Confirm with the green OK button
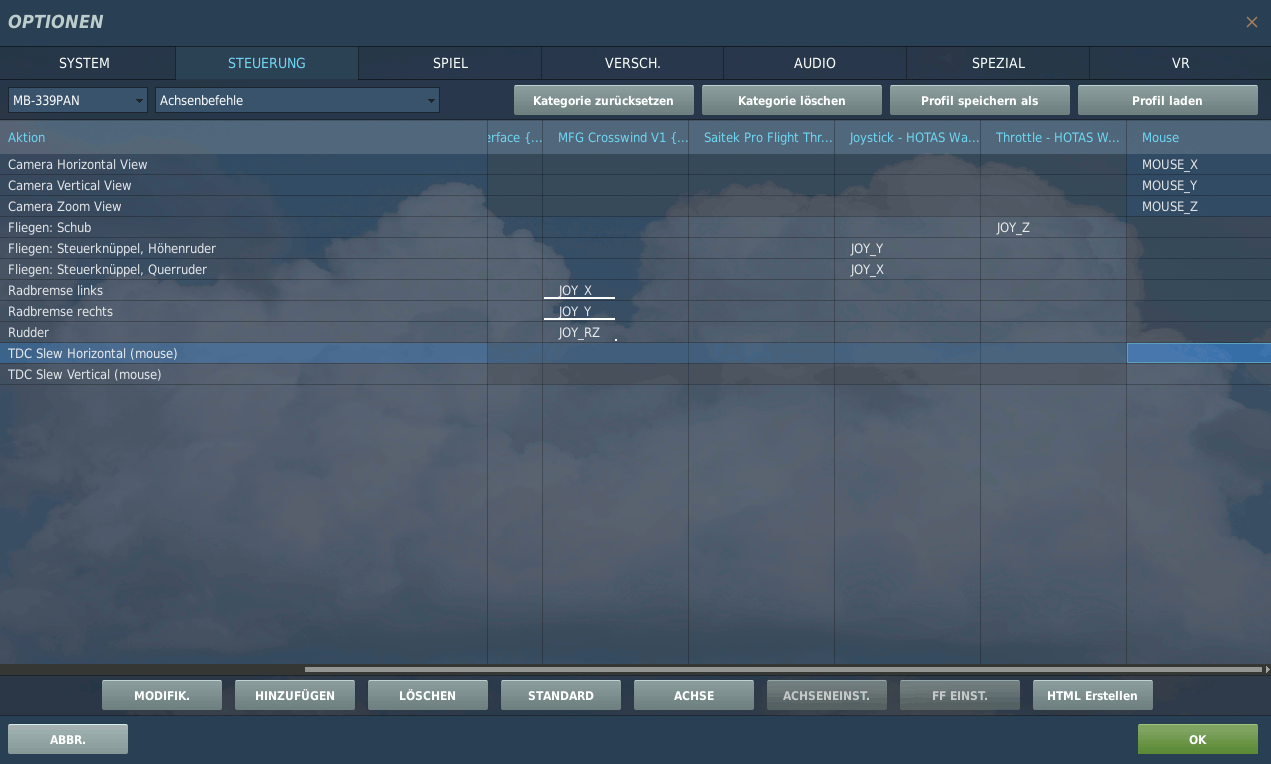The image size is (1271, 764). (x=1197, y=739)
